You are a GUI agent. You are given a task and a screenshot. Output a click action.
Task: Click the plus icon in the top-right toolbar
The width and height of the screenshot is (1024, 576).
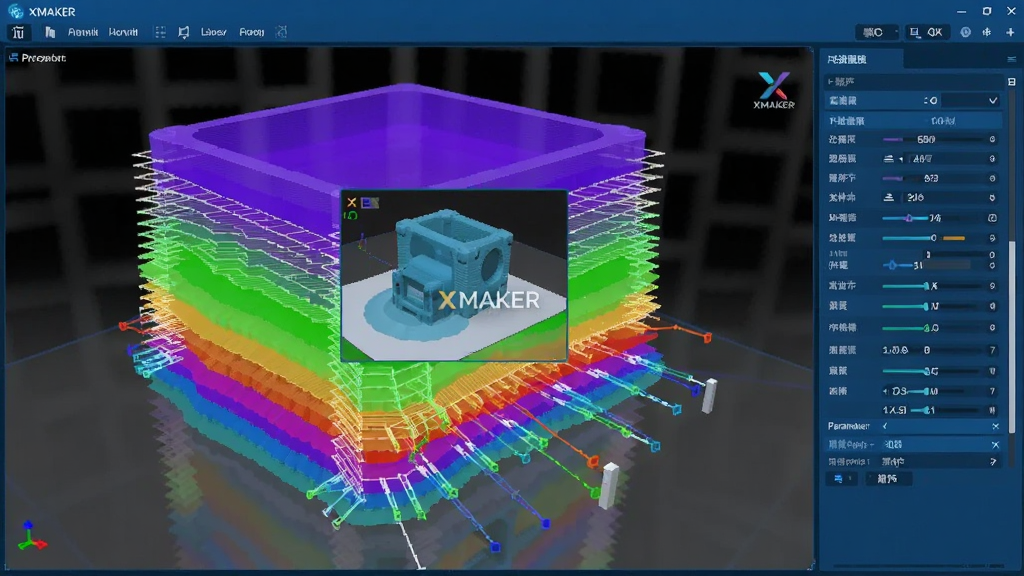coord(1010,32)
